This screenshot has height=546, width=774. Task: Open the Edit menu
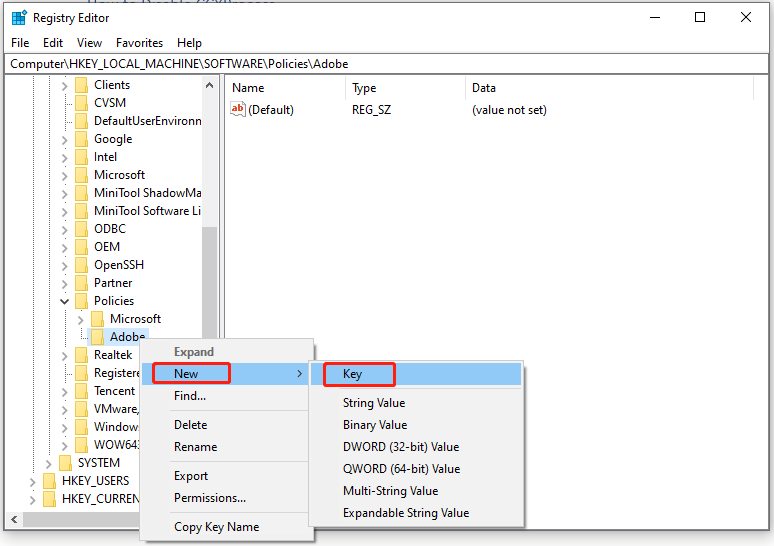pos(53,43)
